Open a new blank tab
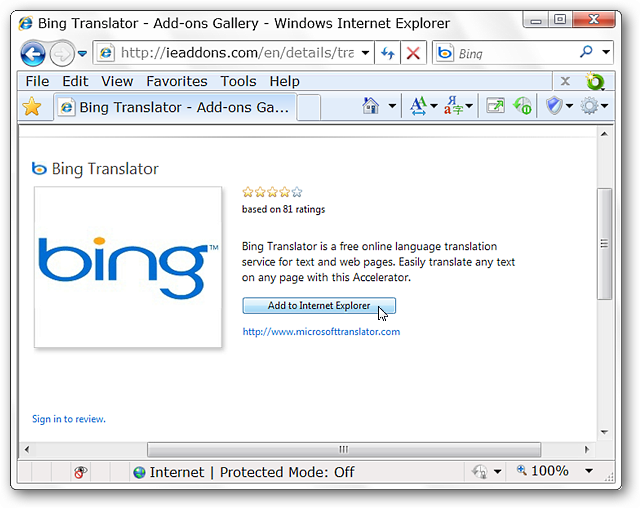 [309, 107]
